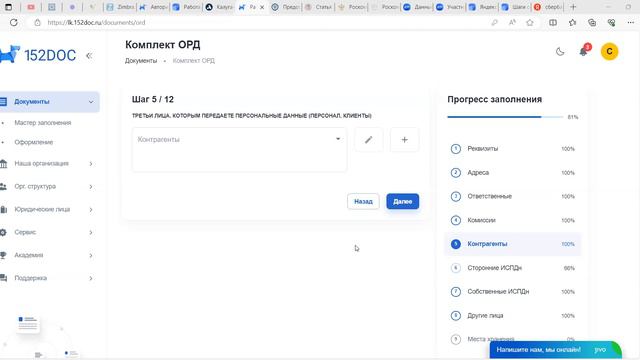
Task: Go to step 7 Собственные ИСПДн
Action: pyautogui.click(x=513, y=291)
